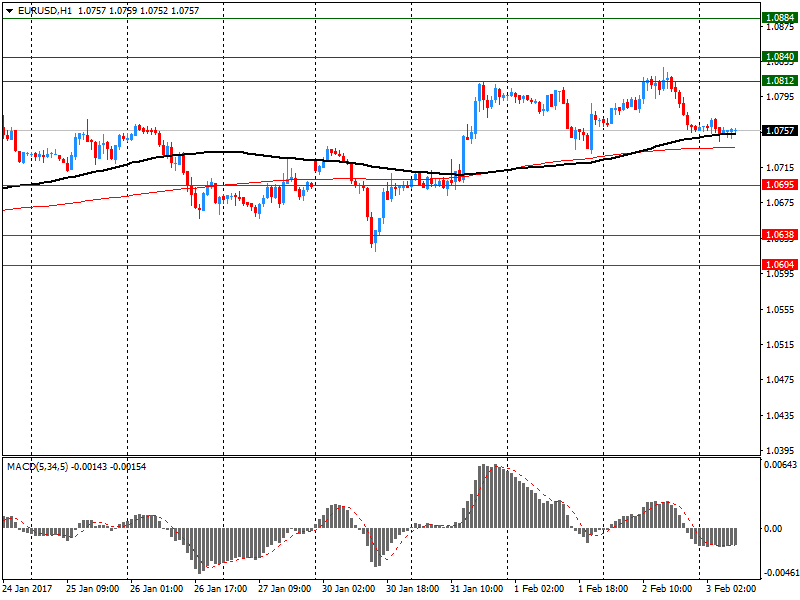Click the MACD(5,34,5) indicator label
Image resolution: width=800 pixels, height=600 pixels.
(37, 466)
